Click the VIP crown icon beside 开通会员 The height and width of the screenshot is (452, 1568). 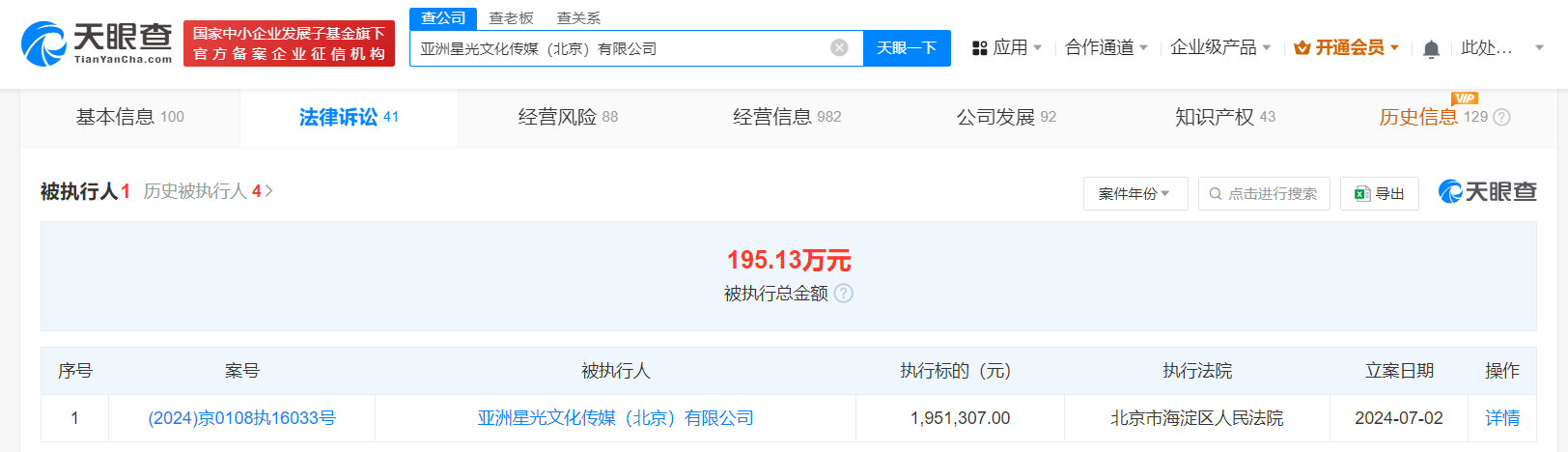(1302, 48)
